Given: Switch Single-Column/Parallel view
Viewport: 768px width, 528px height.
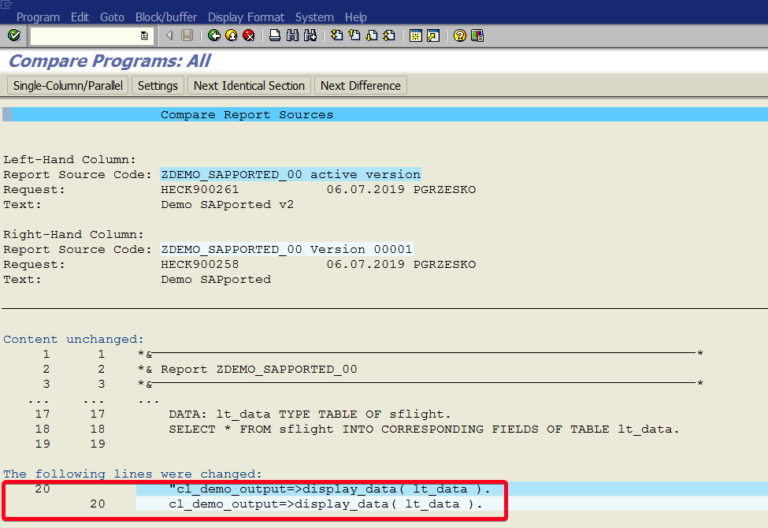Looking at the screenshot, I should 68,86.
